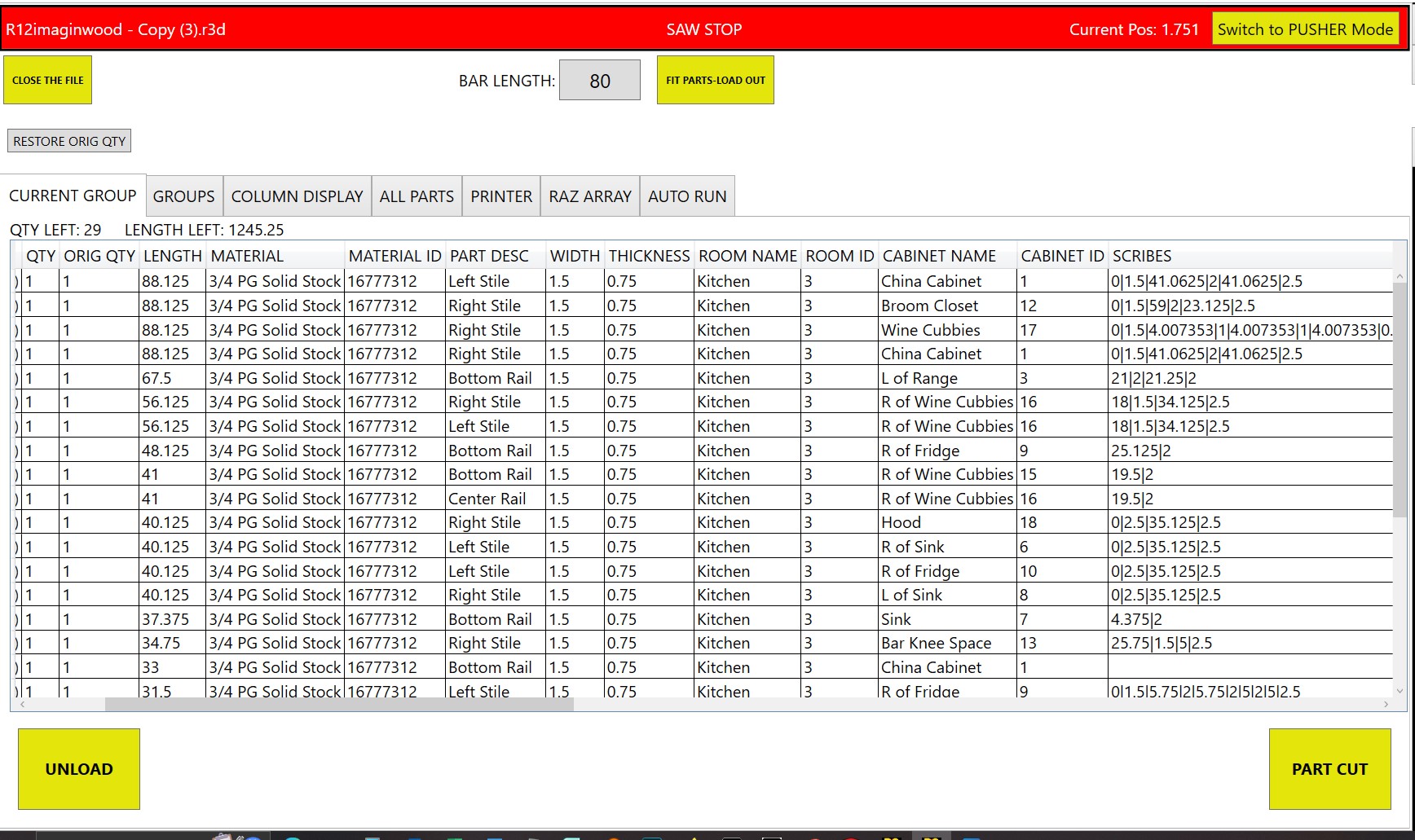Open the GROUPS tab

tap(184, 196)
